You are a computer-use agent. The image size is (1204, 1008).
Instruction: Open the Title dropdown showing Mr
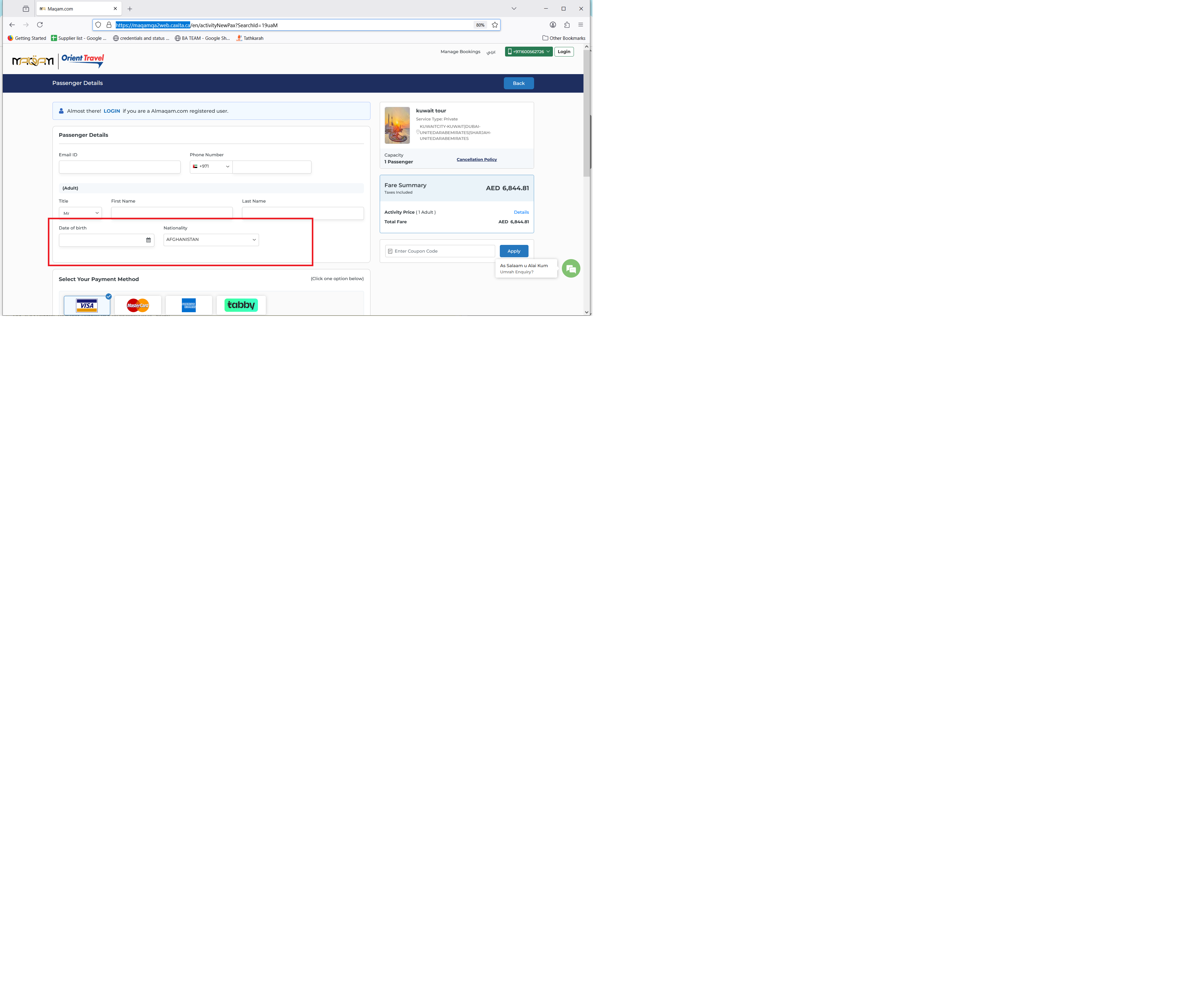point(80,213)
